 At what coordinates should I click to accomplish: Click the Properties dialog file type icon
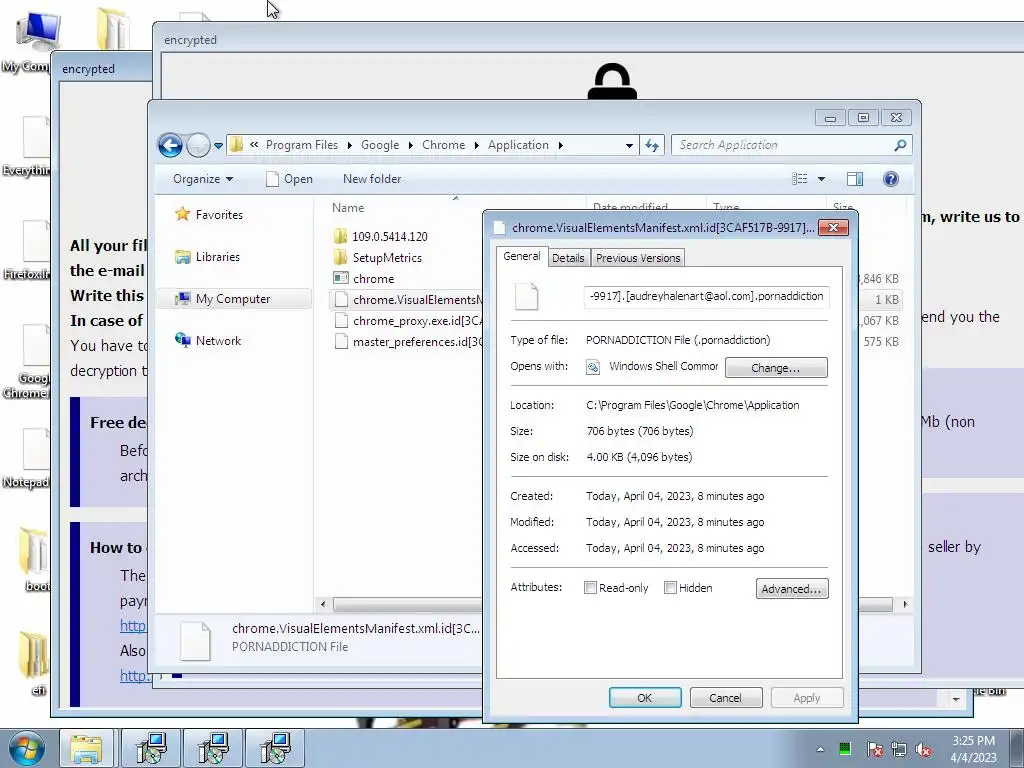point(526,296)
